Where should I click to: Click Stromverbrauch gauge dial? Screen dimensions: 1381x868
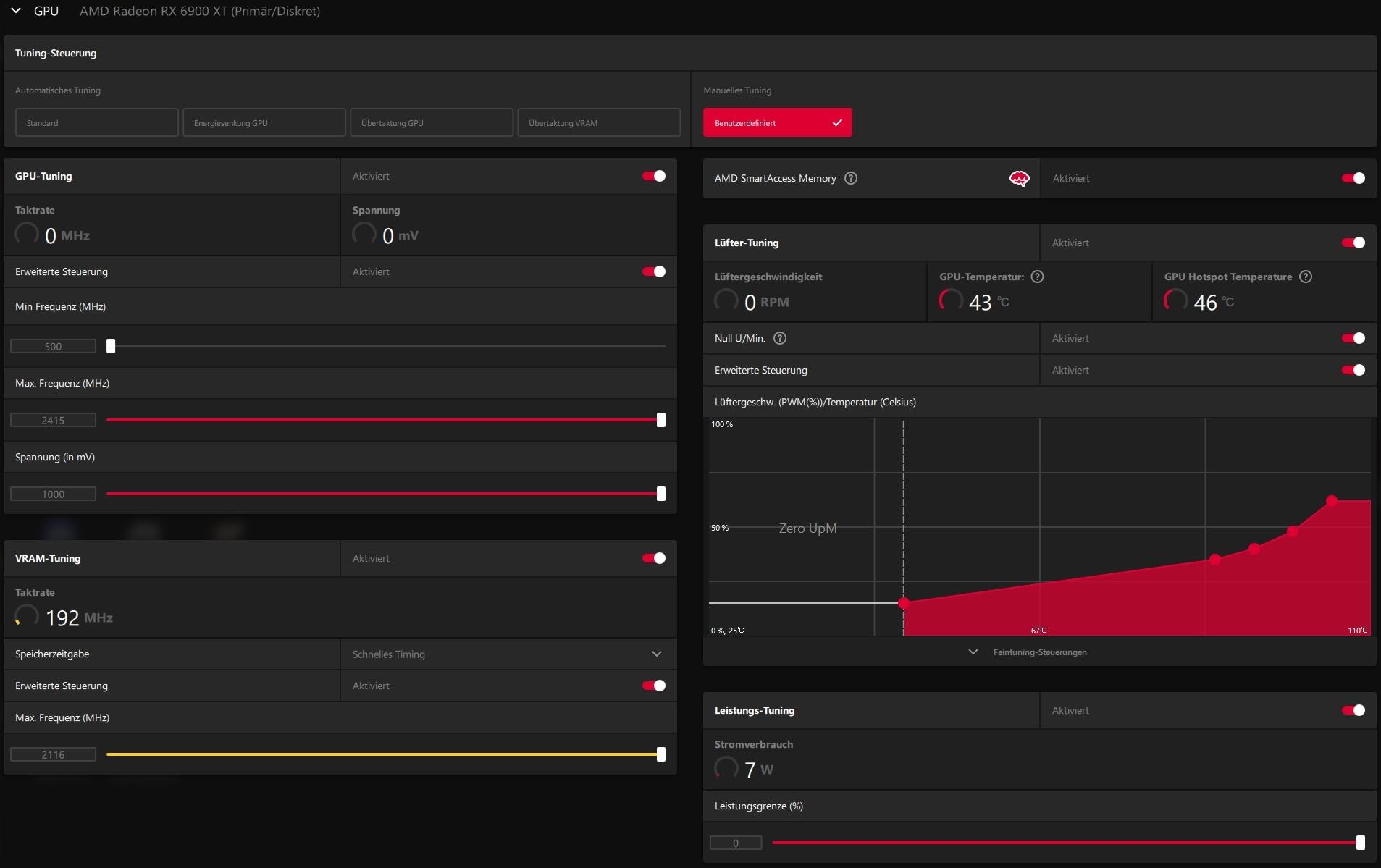pos(726,768)
